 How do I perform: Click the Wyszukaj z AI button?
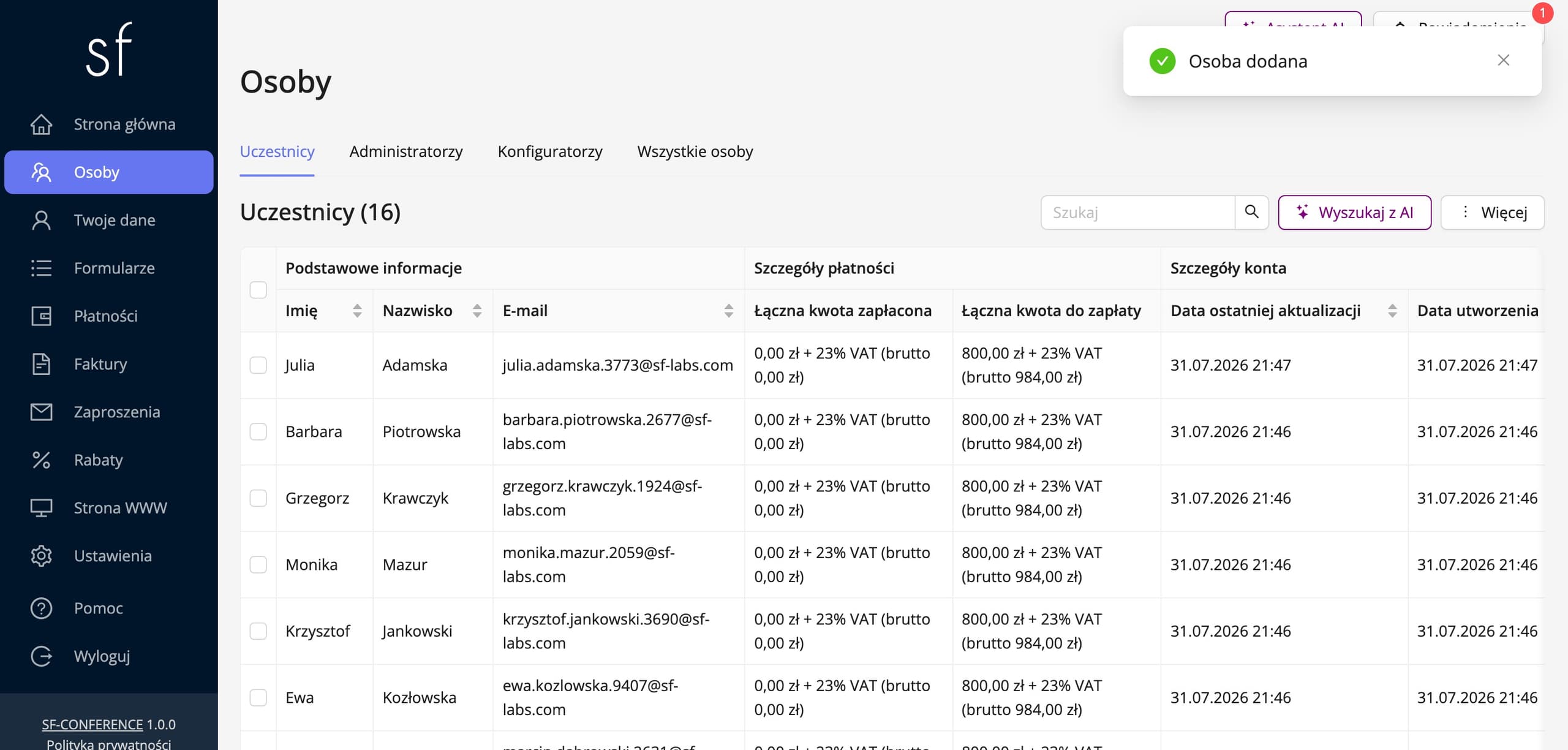click(1354, 212)
